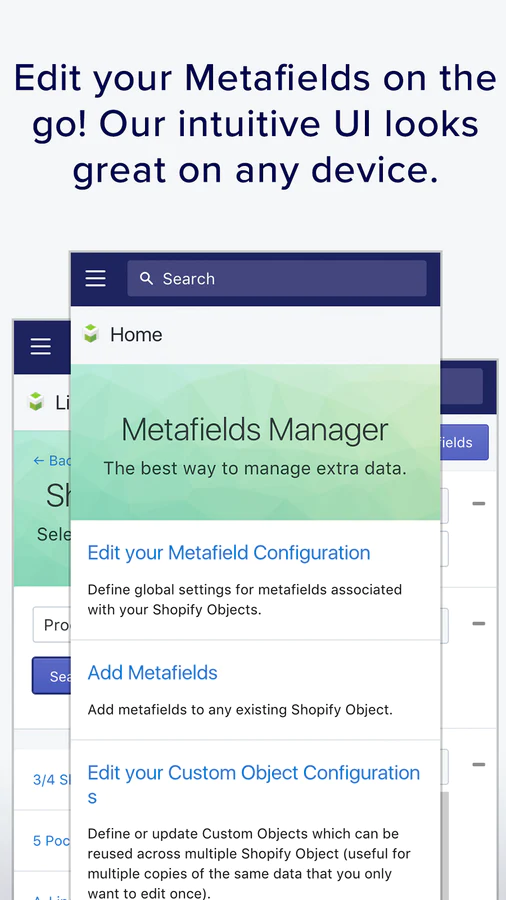Collapse the first section with top minus icon
The width and height of the screenshot is (506, 900).
(x=478, y=504)
